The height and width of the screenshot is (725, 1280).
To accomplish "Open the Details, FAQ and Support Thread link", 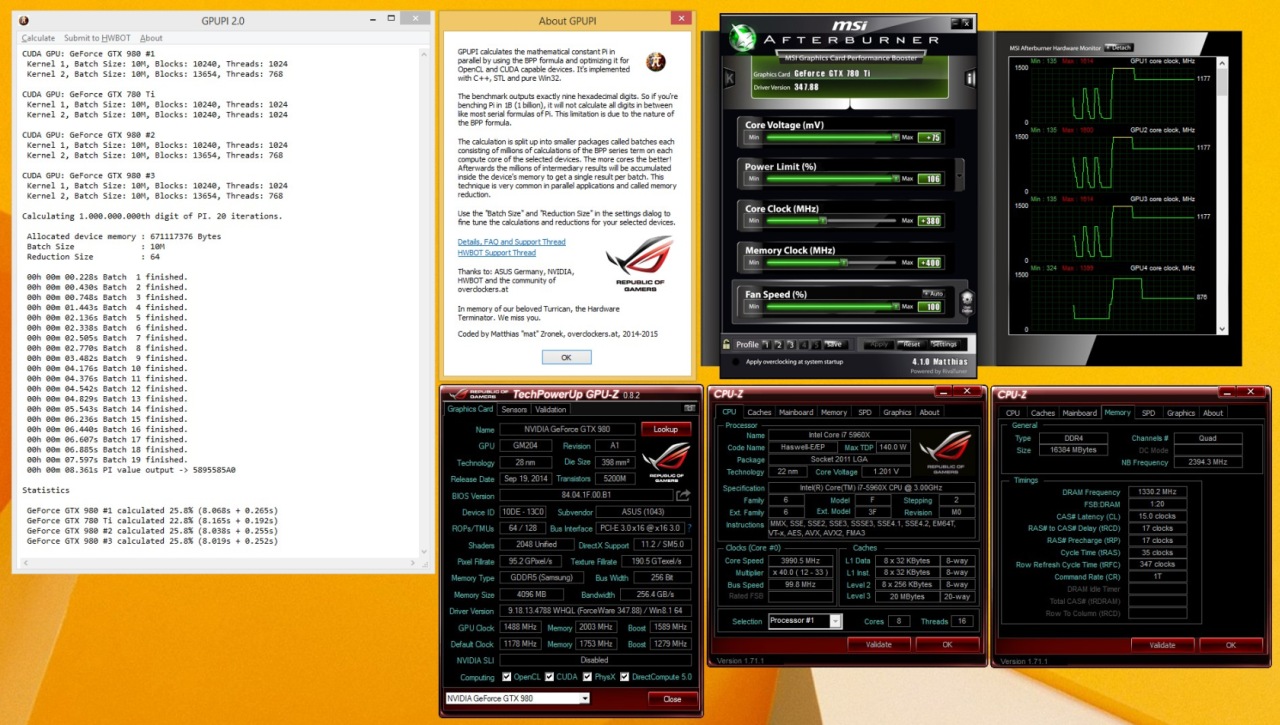I will 511,242.
